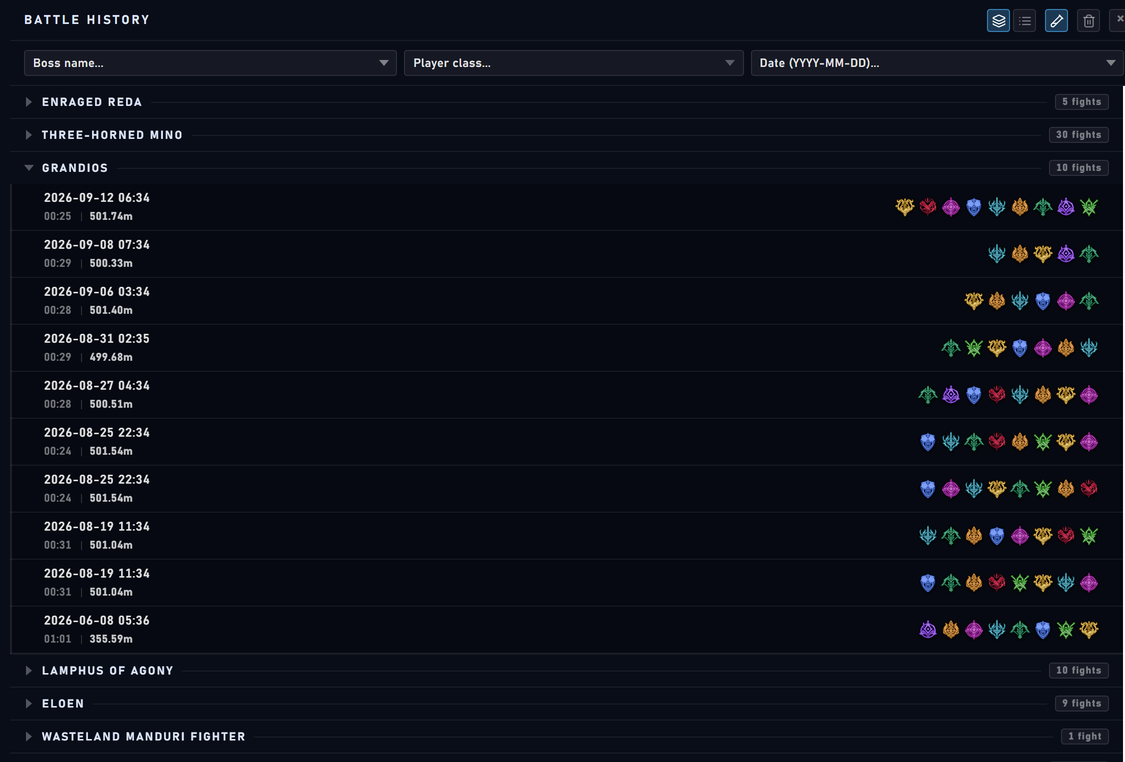Open the 2026-08-31 02:35 fight entry

pos(566,348)
